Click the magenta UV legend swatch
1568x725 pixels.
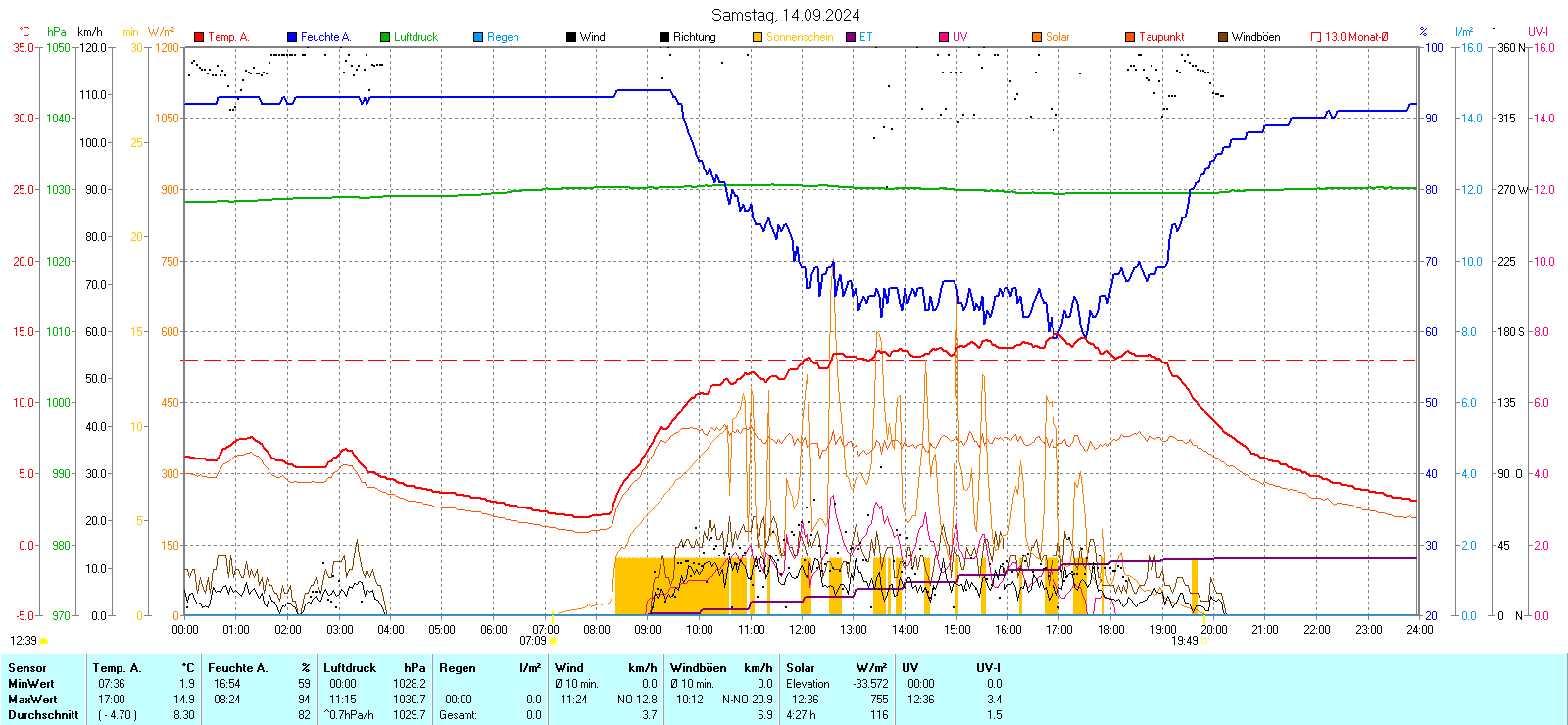944,37
